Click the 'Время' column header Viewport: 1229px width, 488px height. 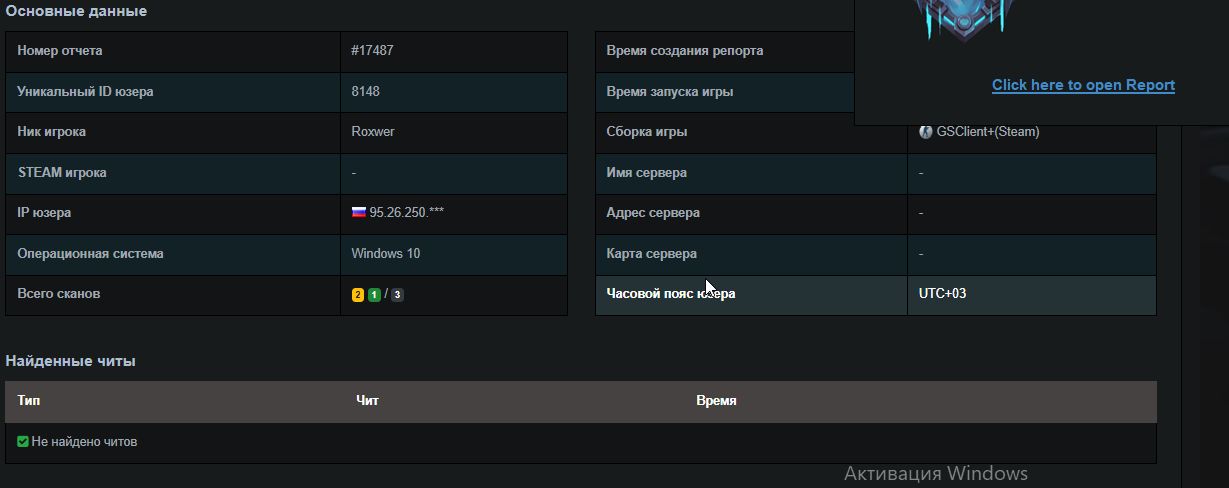716,401
